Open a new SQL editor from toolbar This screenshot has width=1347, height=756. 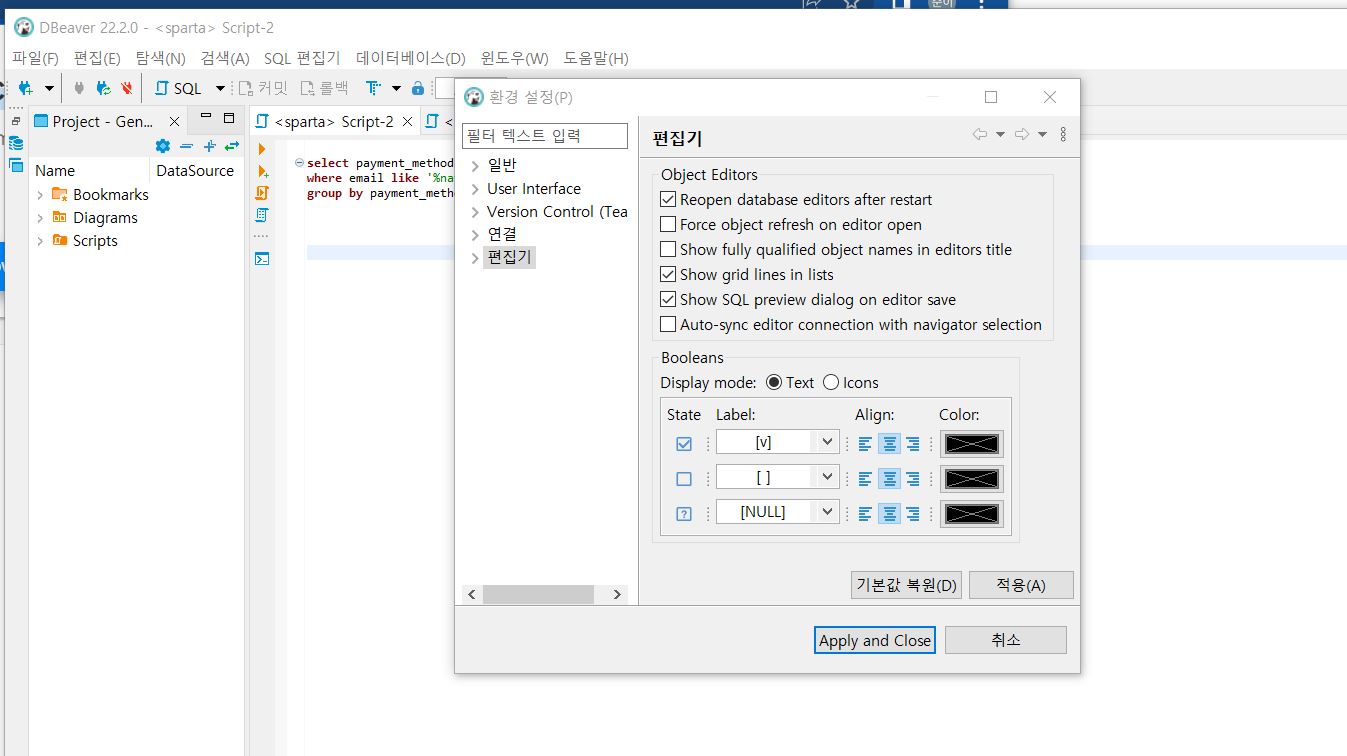179,88
